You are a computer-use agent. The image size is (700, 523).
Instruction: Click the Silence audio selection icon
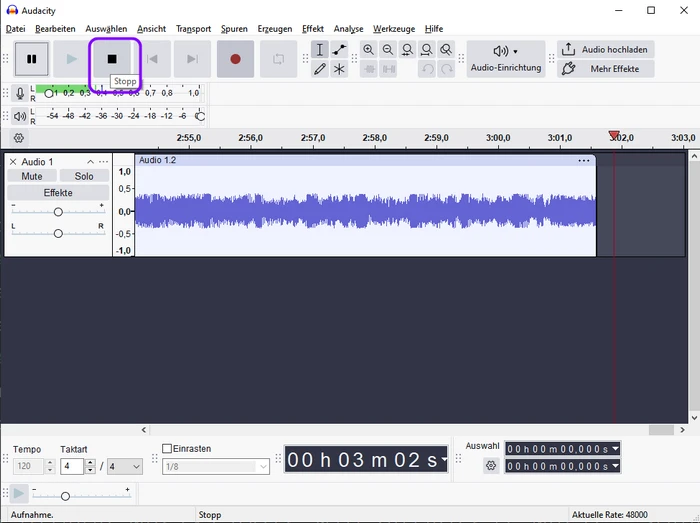[388, 69]
